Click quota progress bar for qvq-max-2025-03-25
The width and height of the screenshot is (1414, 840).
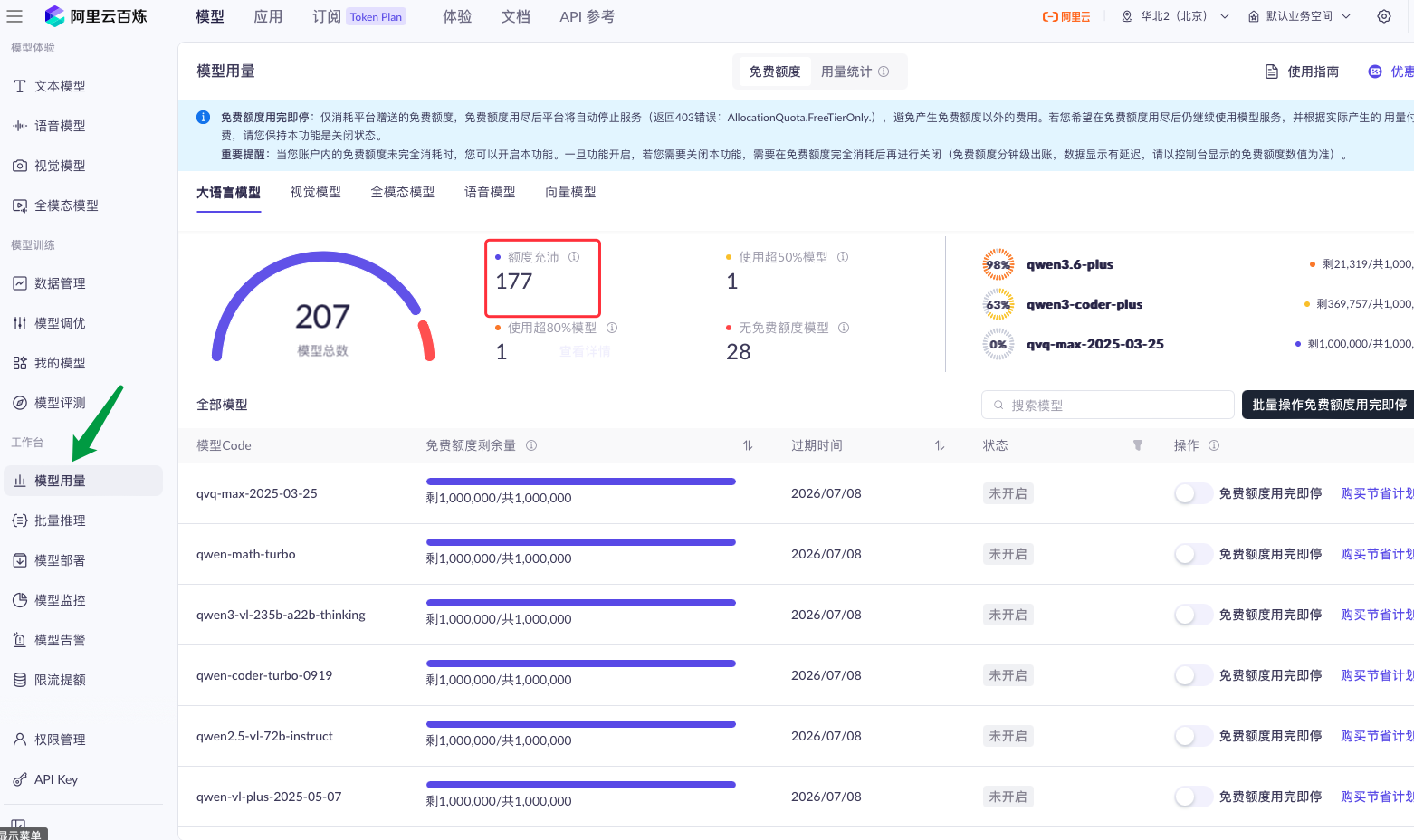581,482
